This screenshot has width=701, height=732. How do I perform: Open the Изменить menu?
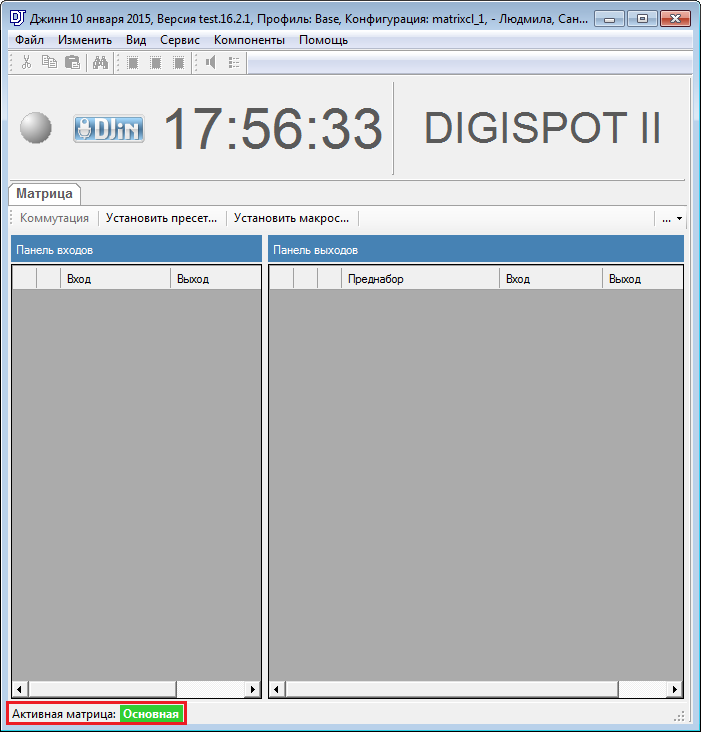pyautogui.click(x=85, y=40)
